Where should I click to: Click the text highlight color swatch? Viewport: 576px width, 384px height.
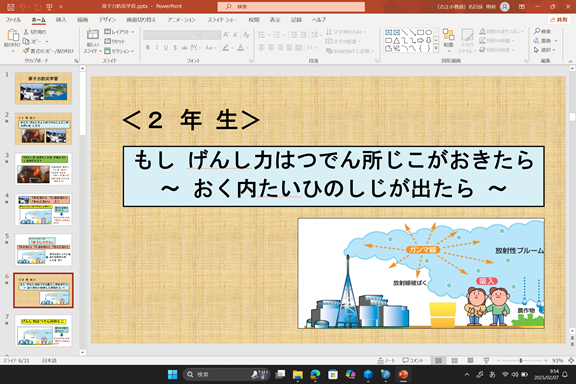coord(225,48)
